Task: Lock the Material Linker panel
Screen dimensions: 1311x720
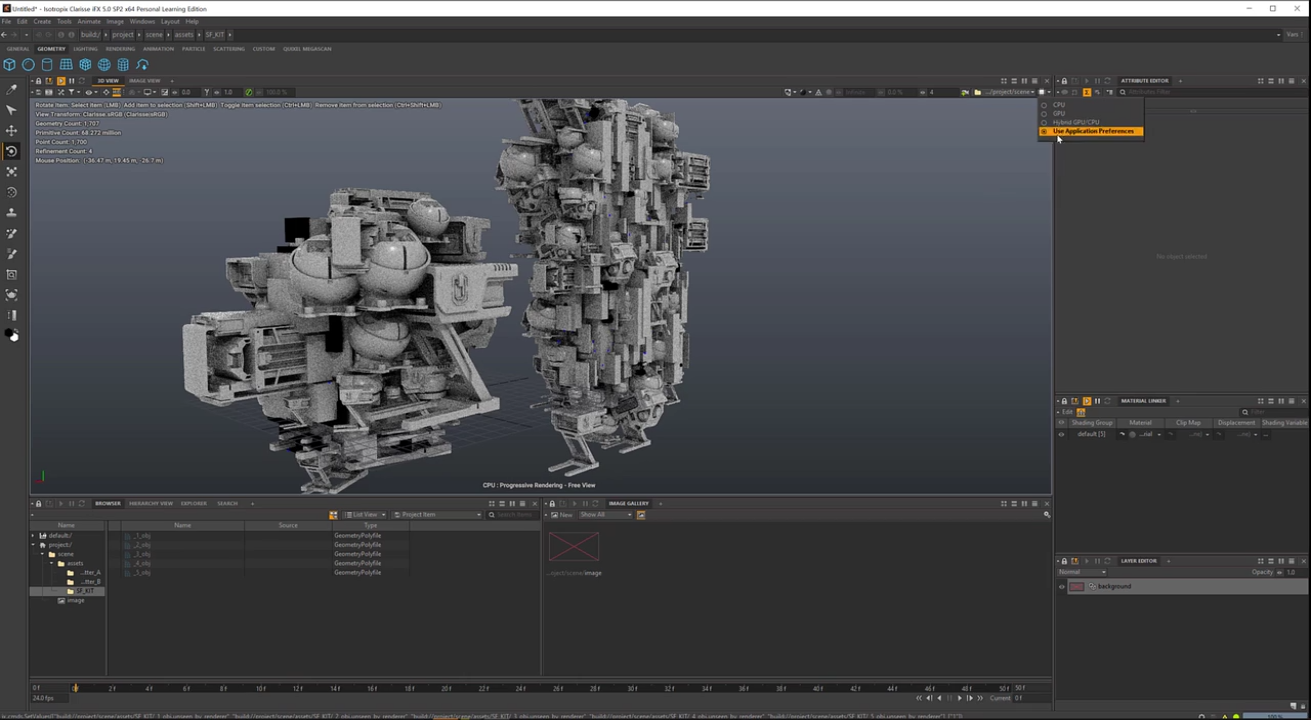Action: point(1064,401)
